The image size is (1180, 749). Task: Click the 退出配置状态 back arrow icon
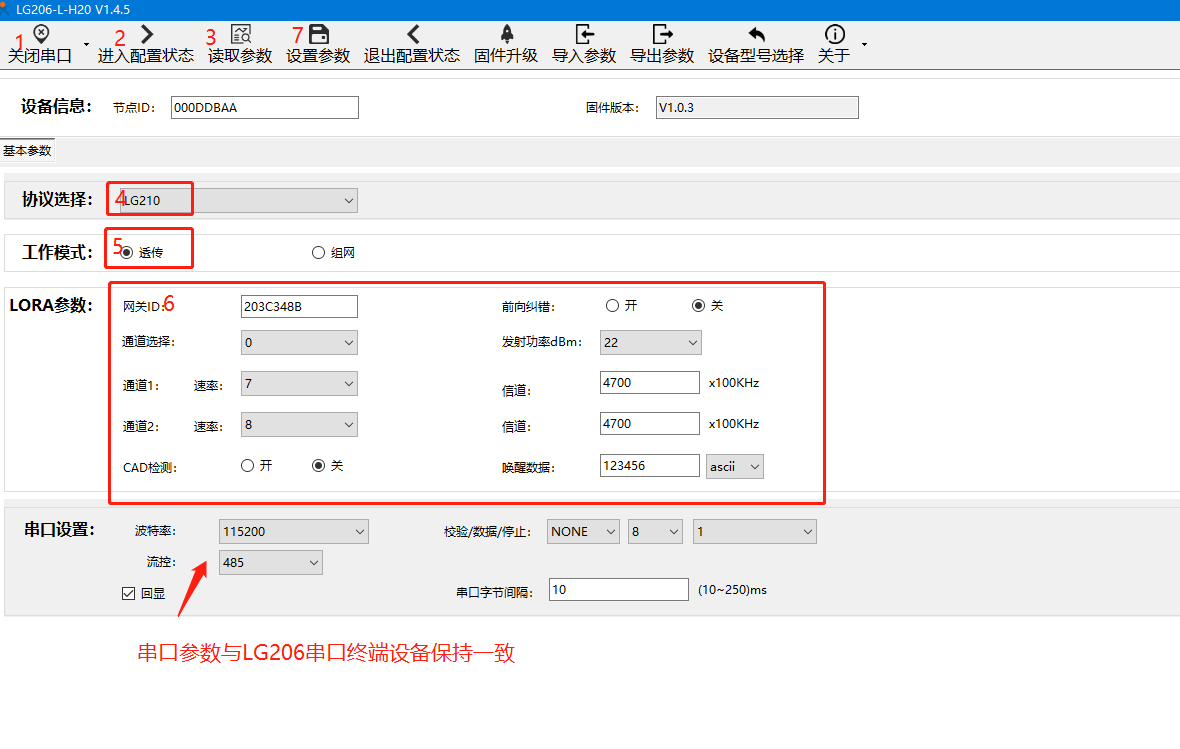412,35
